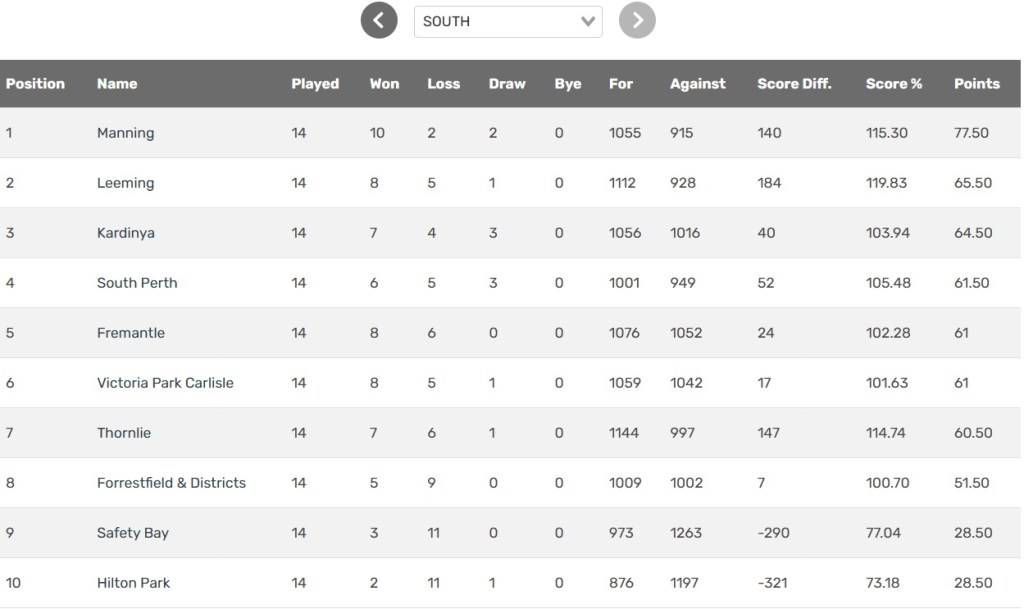Click the Won column header
The width and height of the screenshot is (1024, 609).
(384, 84)
